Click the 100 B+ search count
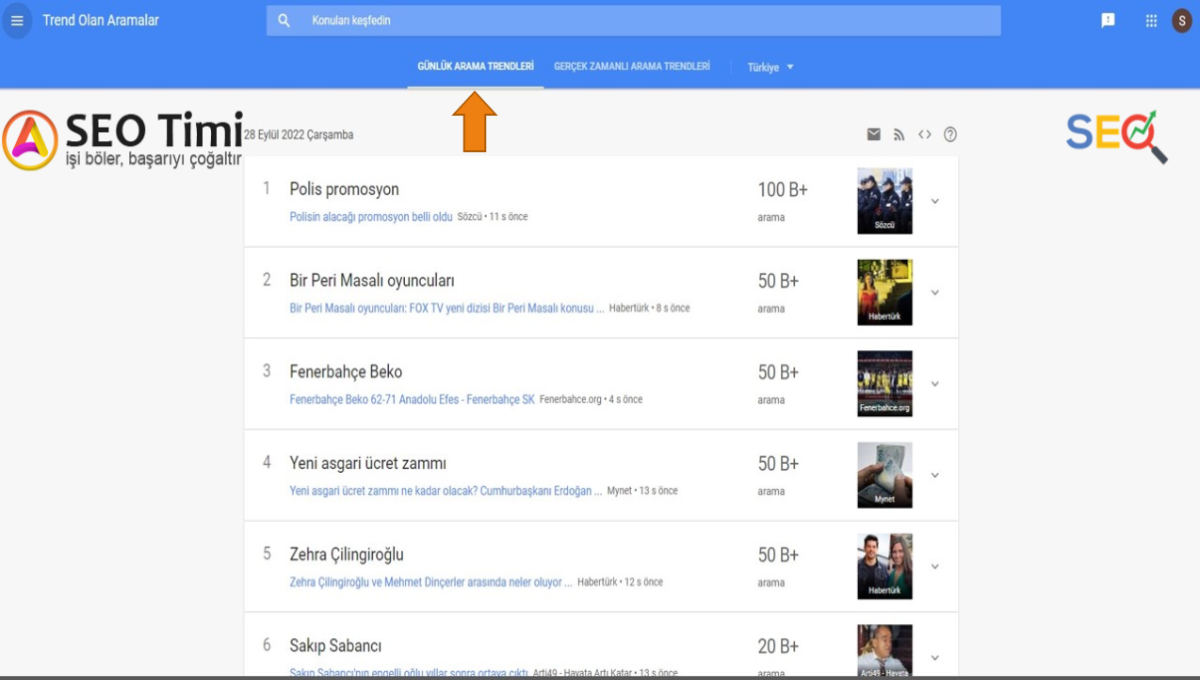Screen dimensions: 1200x680 783,190
